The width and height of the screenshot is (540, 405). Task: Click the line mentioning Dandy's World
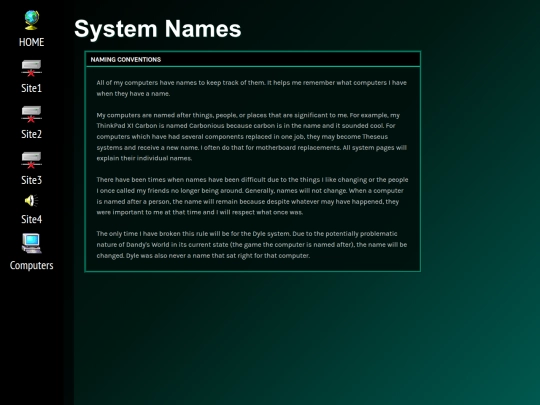coord(252,245)
